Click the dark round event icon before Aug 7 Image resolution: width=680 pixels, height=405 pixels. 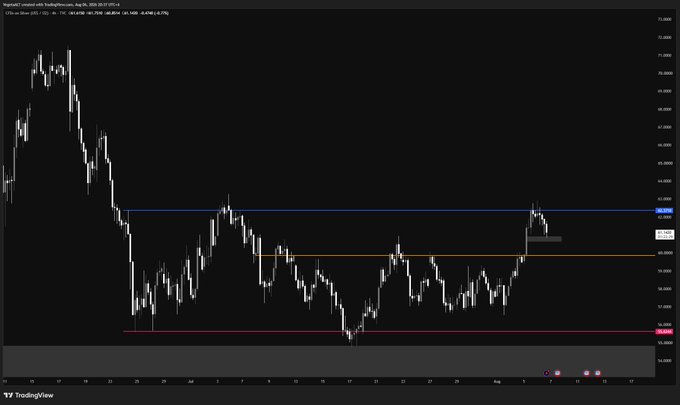(547, 373)
